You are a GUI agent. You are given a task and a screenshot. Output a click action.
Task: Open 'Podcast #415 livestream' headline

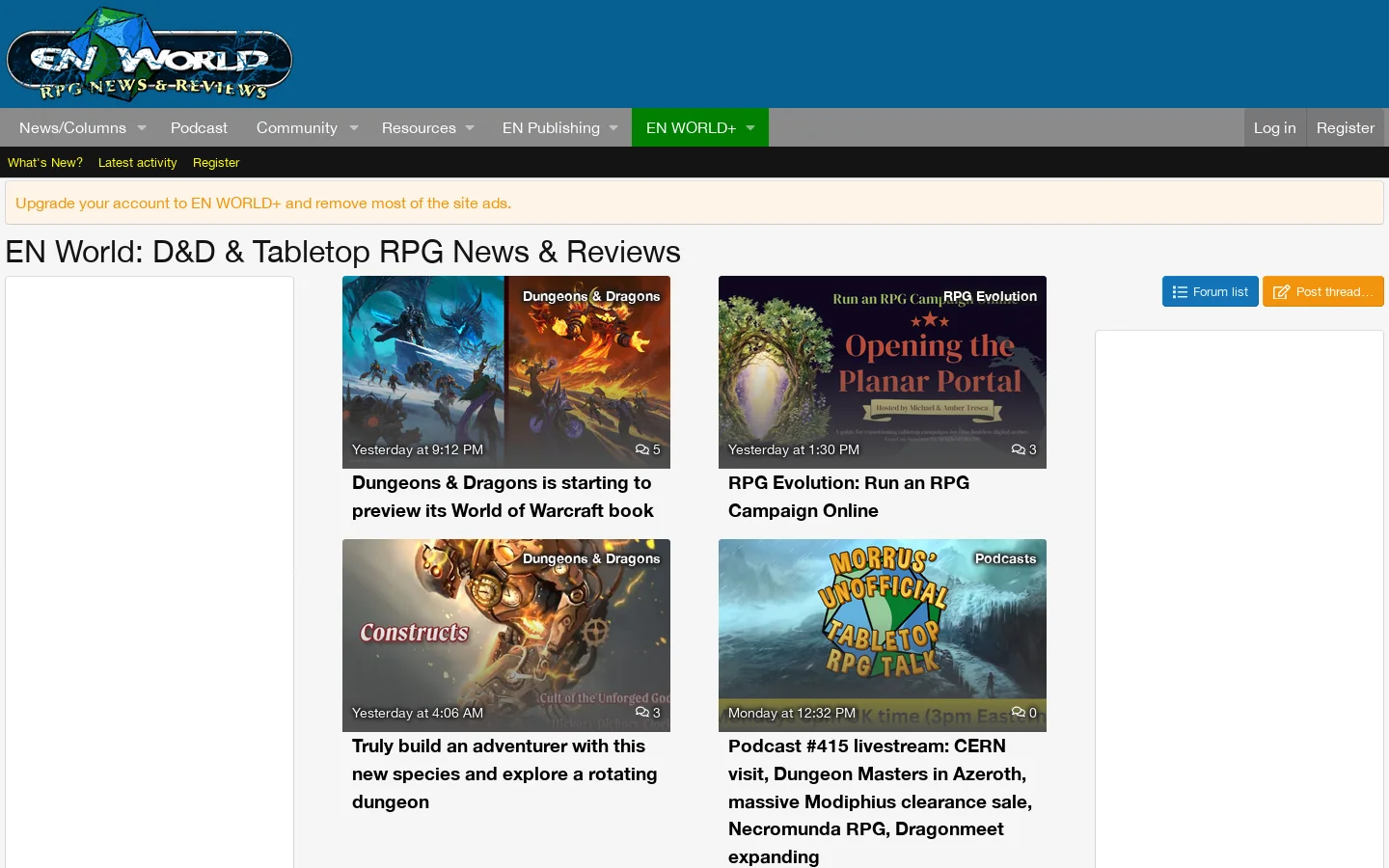pos(880,801)
